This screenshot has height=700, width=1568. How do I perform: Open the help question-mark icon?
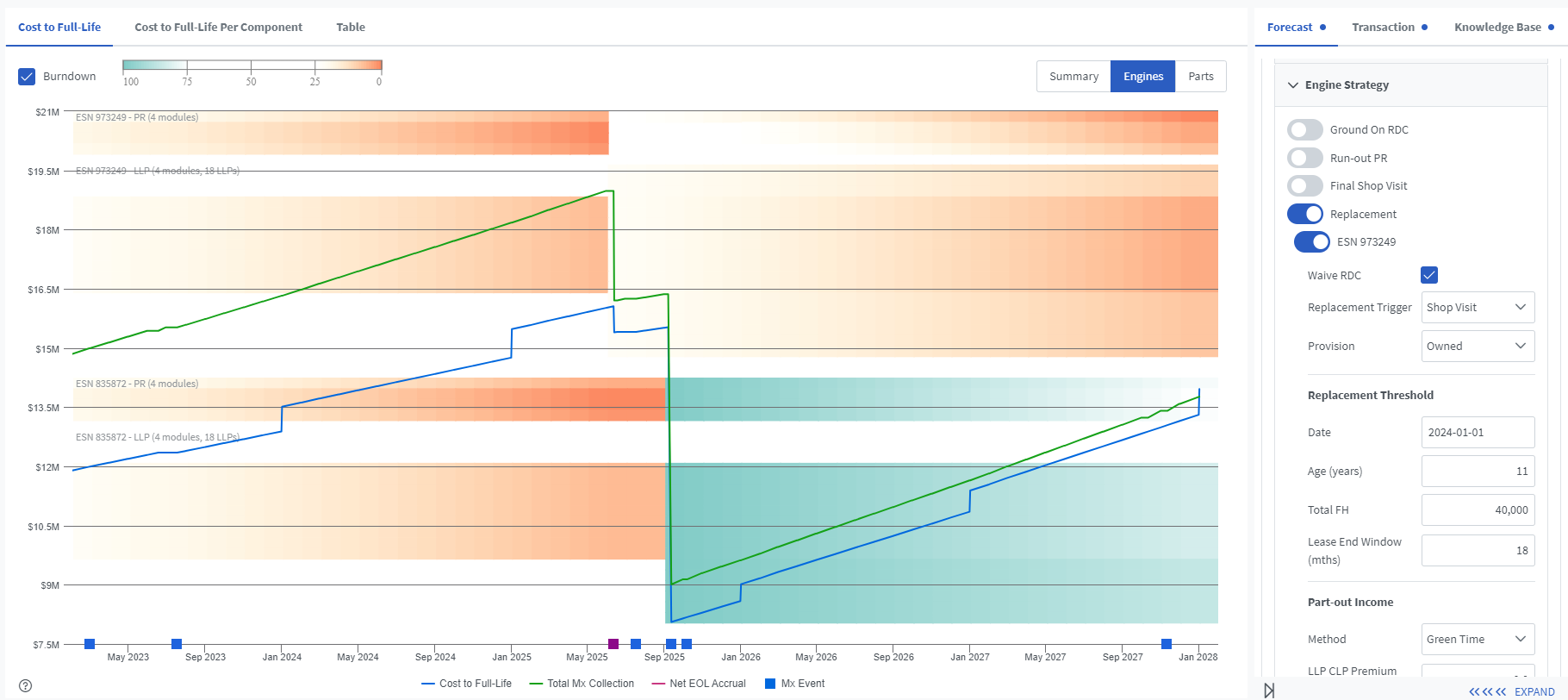[x=26, y=686]
